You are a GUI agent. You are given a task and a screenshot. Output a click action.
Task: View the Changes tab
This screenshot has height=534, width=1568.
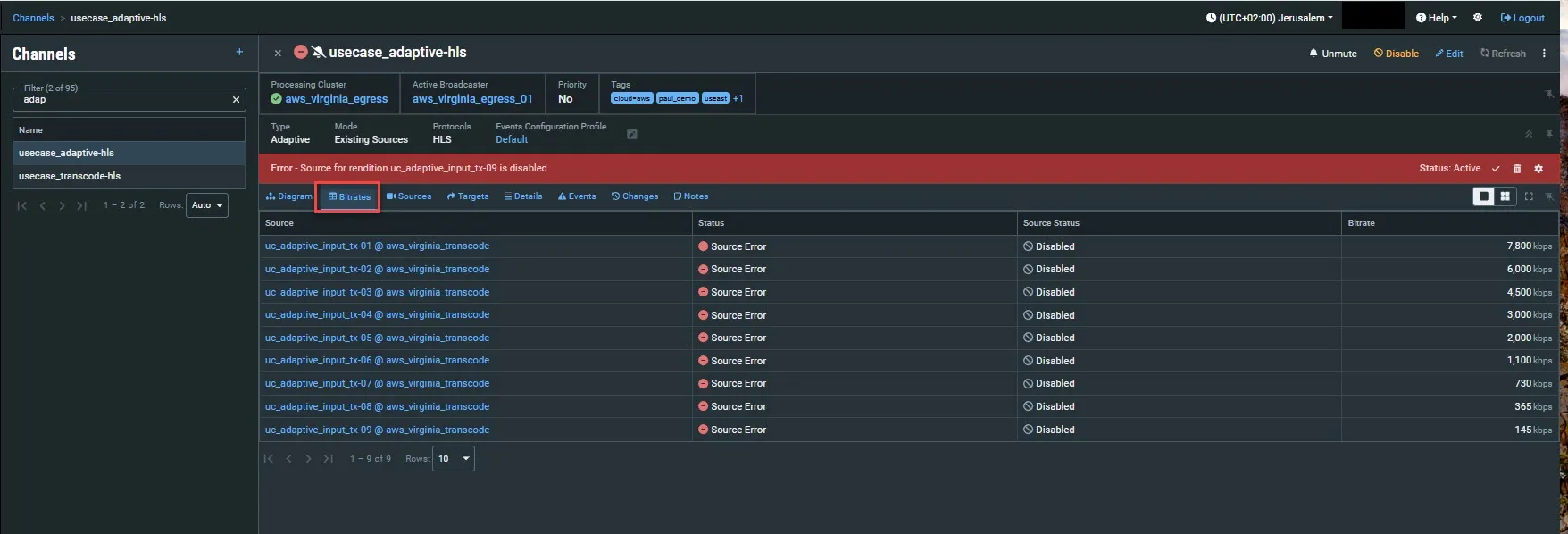pyautogui.click(x=635, y=196)
